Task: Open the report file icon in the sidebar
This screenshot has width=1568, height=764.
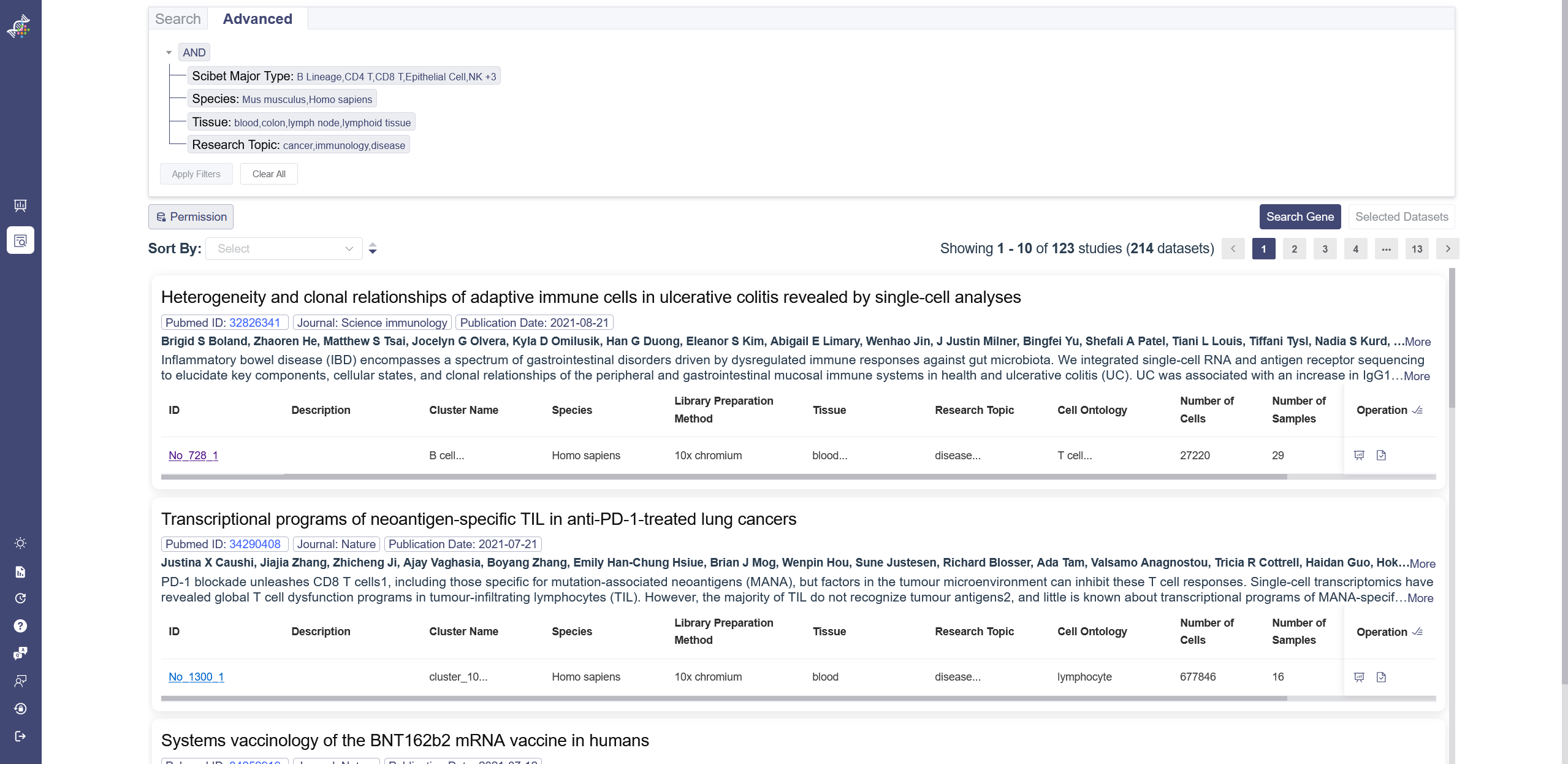Action: click(20, 571)
